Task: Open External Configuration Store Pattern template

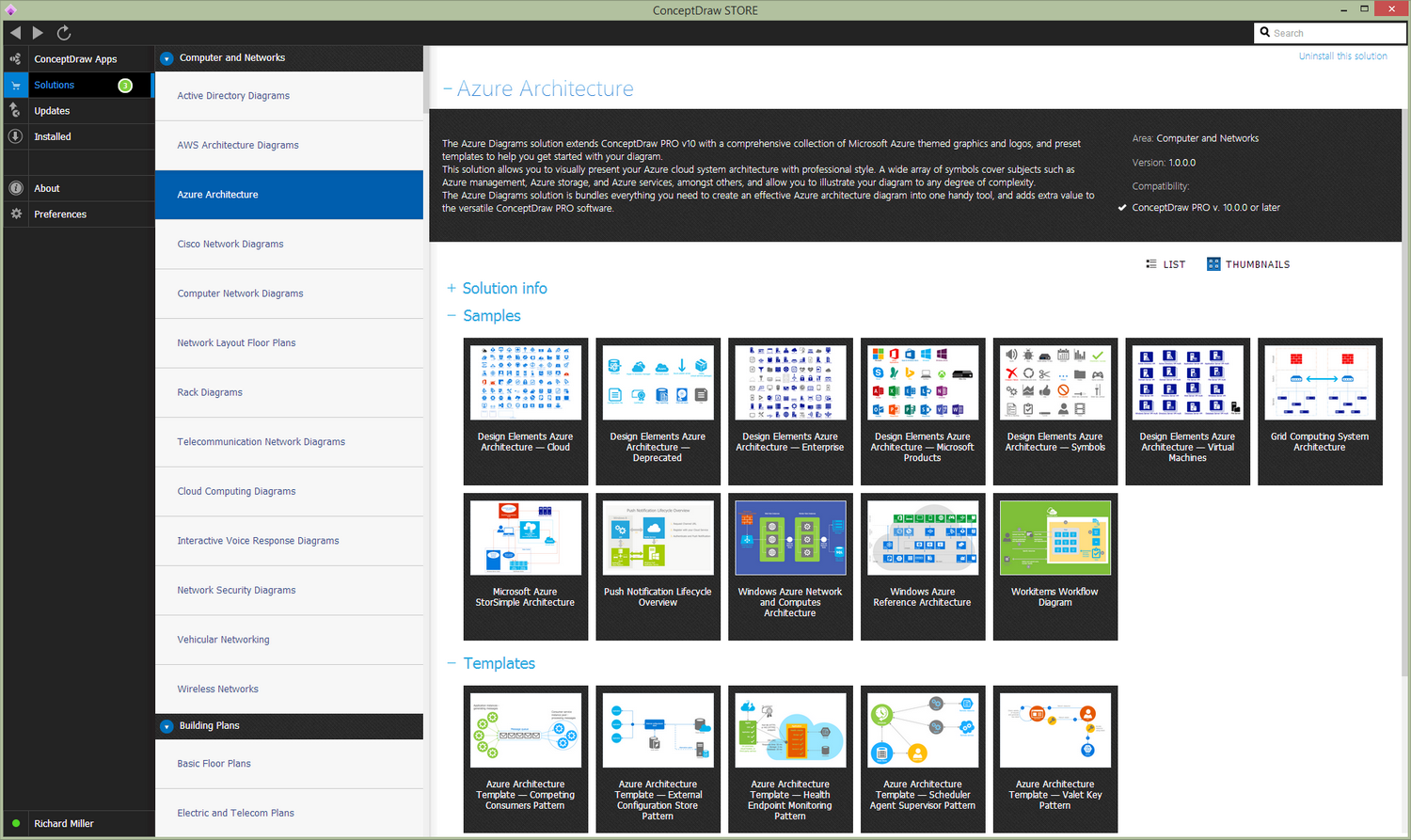Action: click(x=658, y=759)
